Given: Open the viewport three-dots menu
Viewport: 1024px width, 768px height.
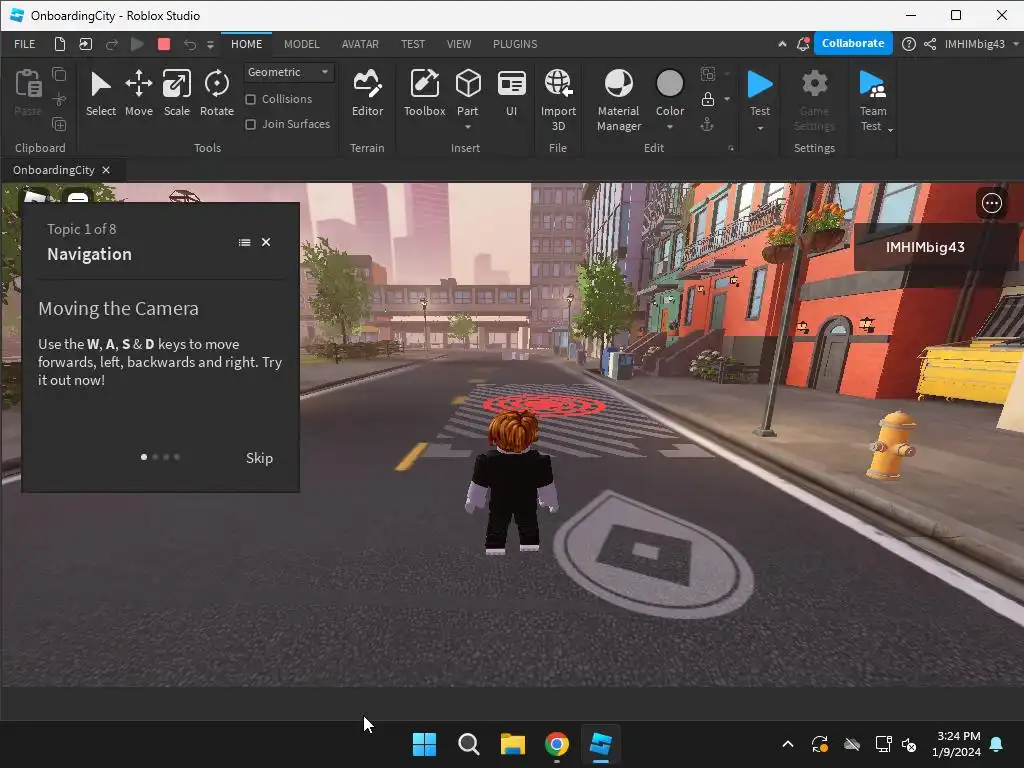Looking at the screenshot, I should click(991, 203).
